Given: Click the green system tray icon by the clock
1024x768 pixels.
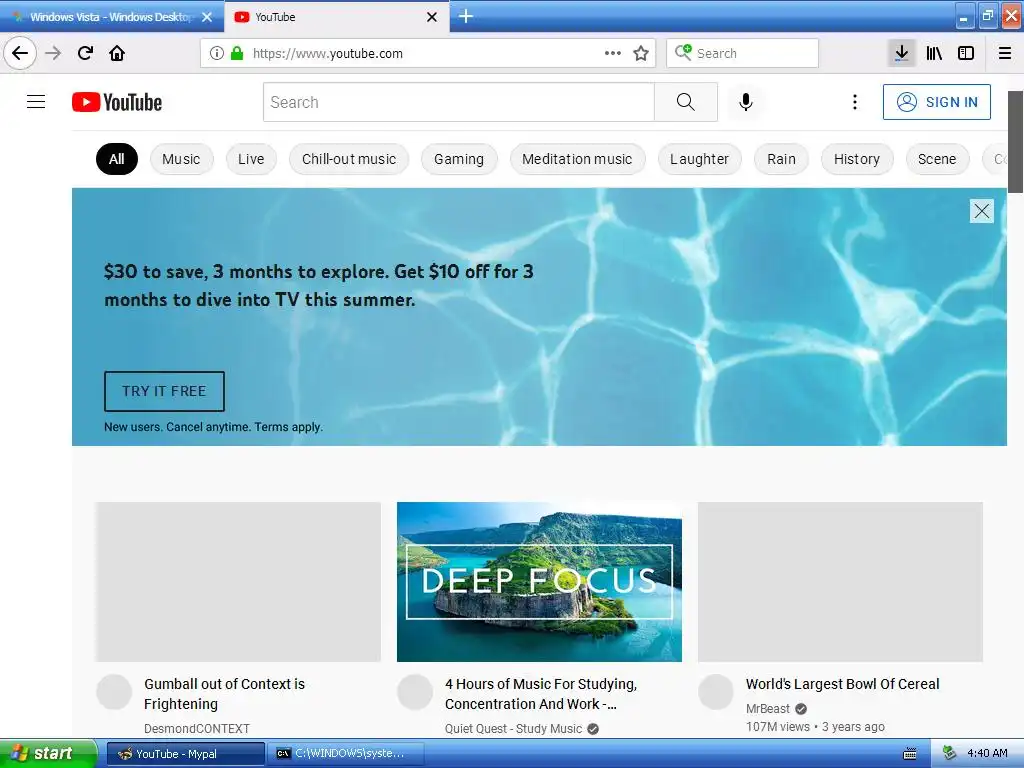Looking at the screenshot, I should (949, 754).
